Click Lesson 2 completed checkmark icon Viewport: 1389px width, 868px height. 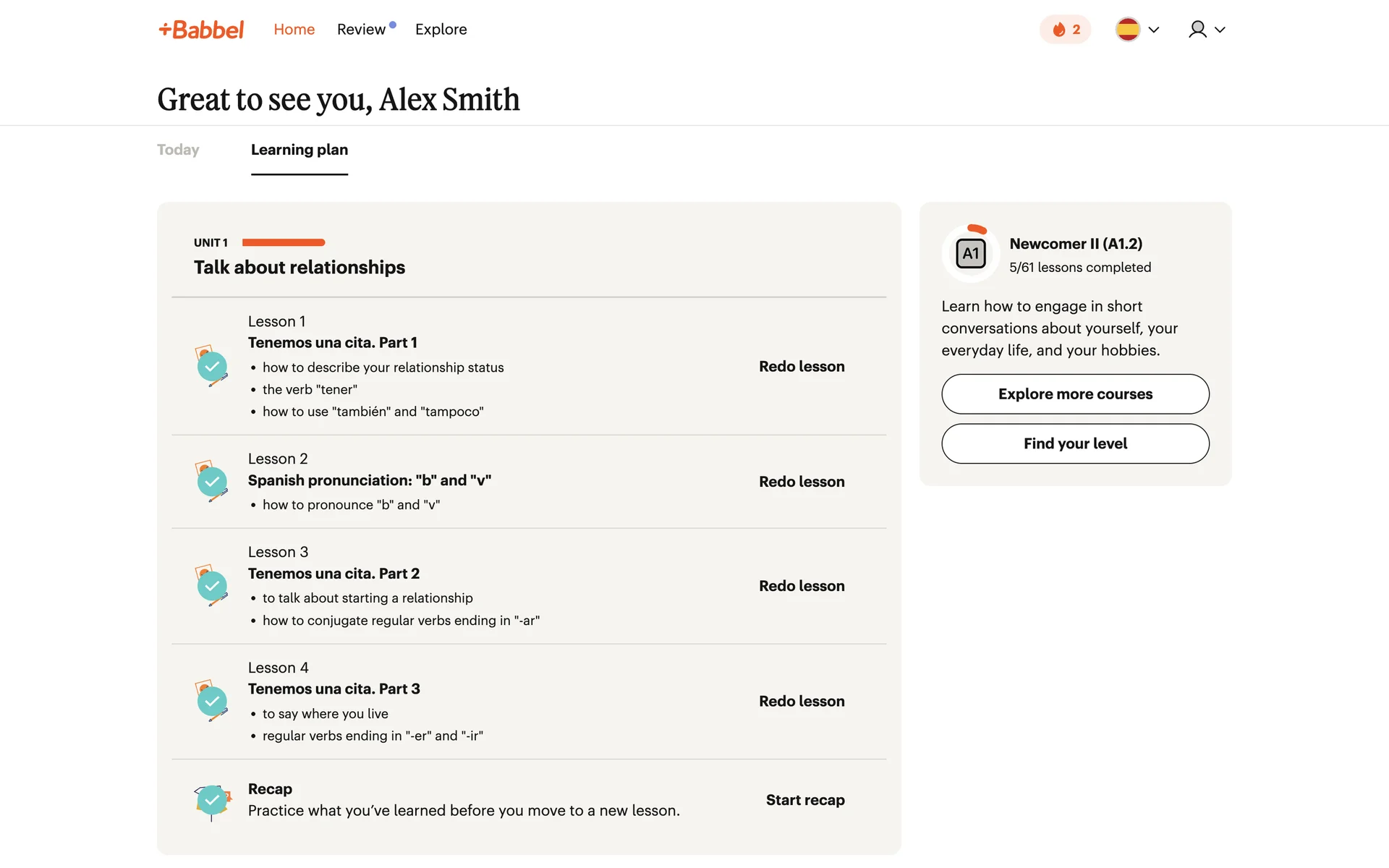212,482
